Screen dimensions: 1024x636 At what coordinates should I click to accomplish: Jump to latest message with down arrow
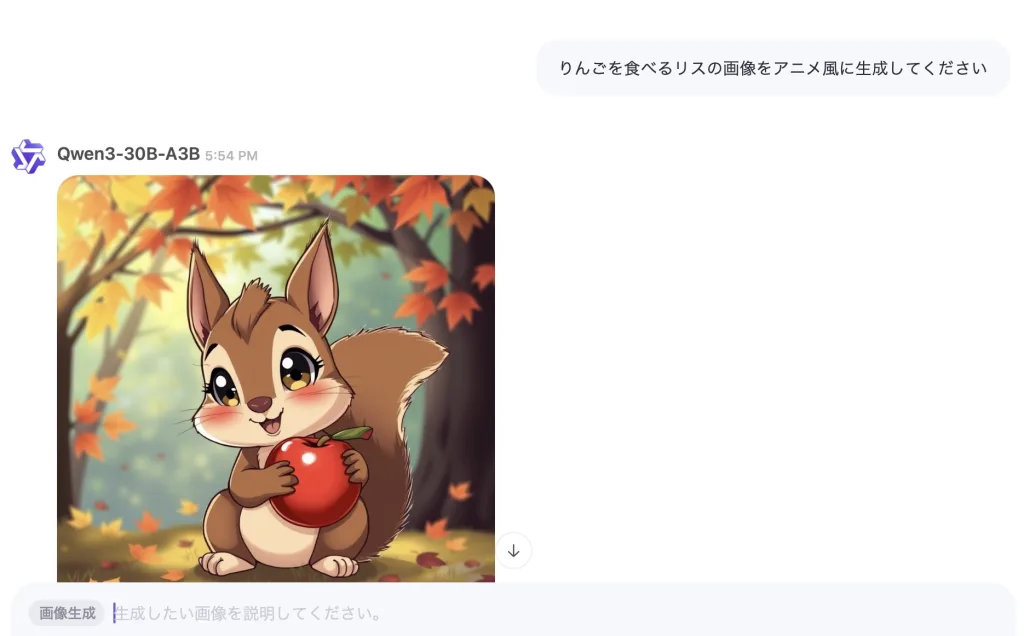513,551
